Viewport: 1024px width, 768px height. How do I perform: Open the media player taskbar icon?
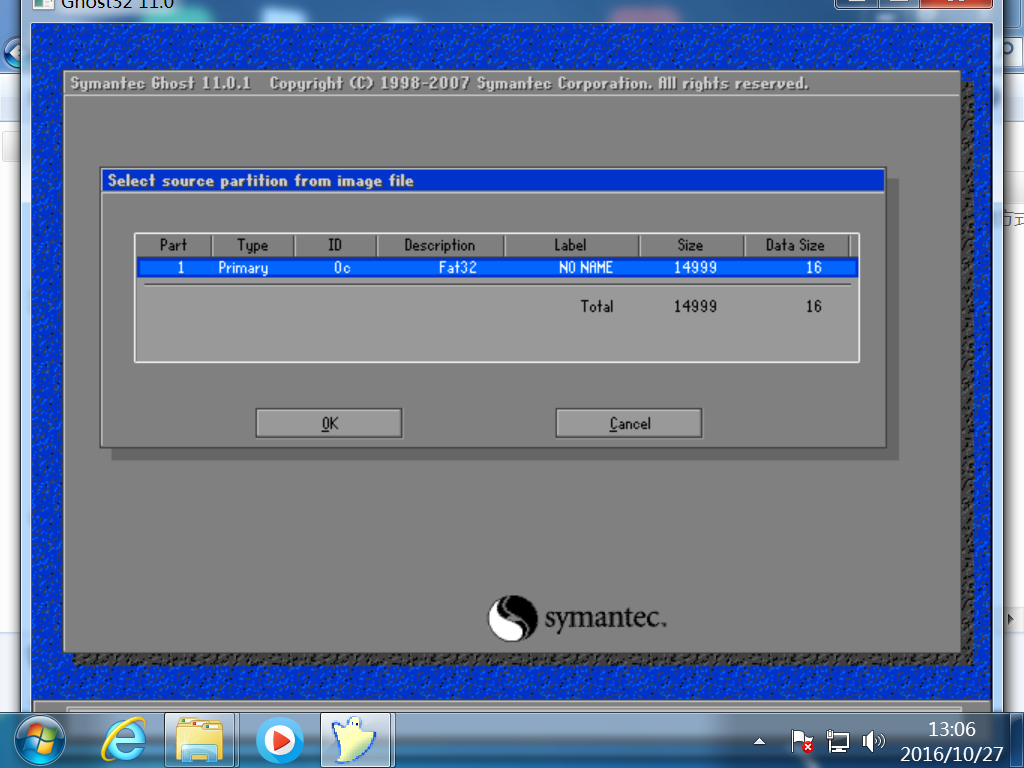pos(280,741)
